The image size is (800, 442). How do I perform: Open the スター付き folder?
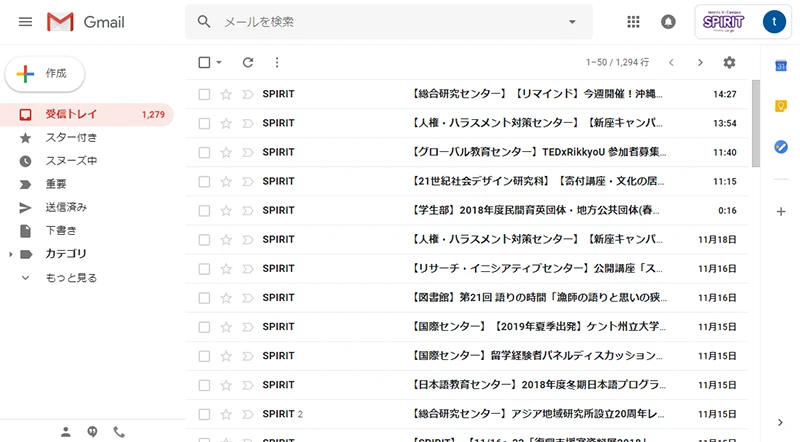(x=71, y=137)
